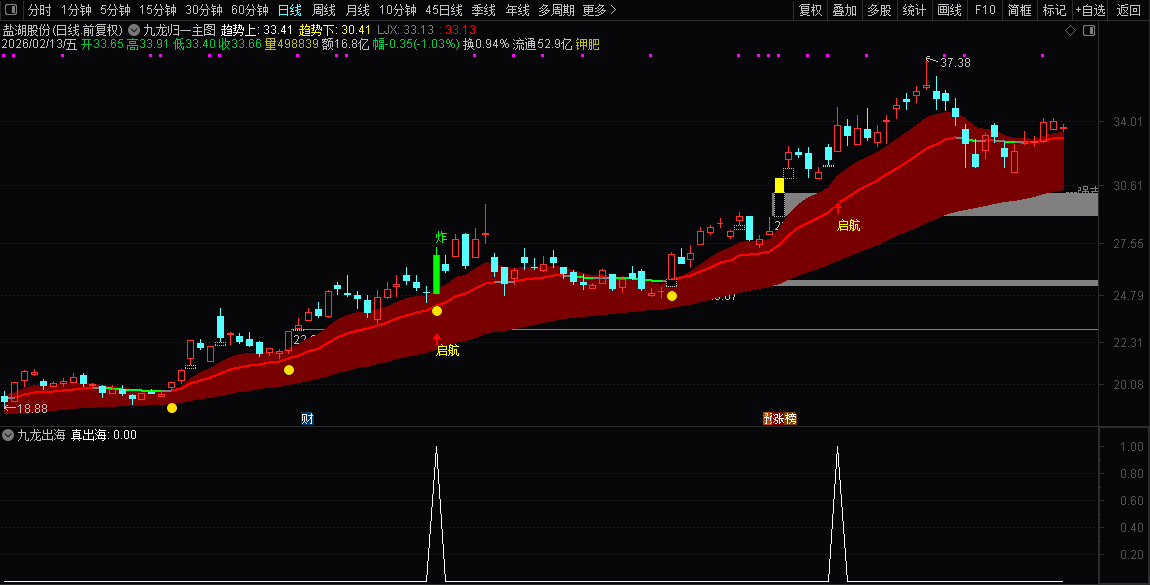Viewport: 1150px width, 585px height.
Task: Click the 真出海: 0.00 indicator value
Action: (103, 435)
